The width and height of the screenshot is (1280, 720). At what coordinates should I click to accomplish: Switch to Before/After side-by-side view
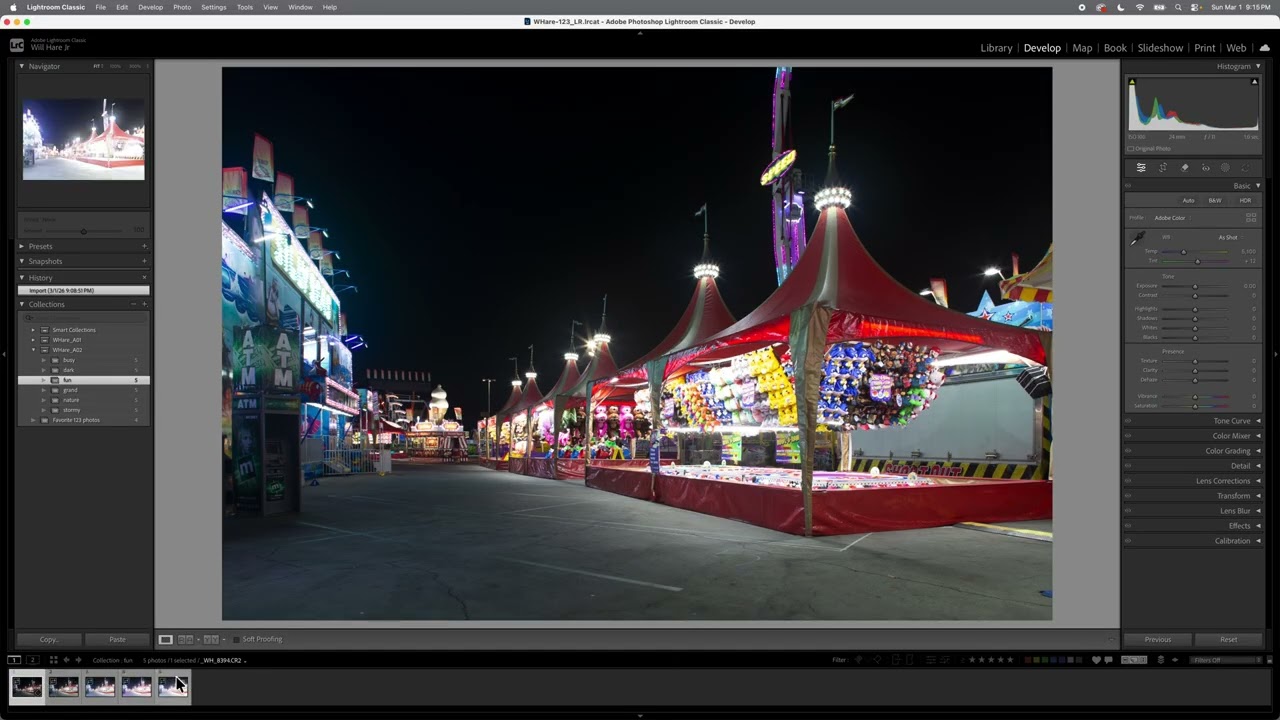[x=186, y=639]
